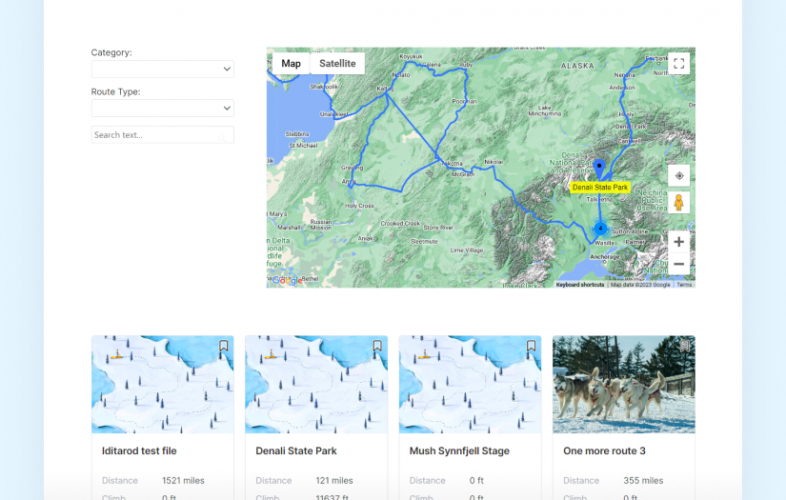Zoom in on the map
Image resolution: width=786 pixels, height=500 pixels.
(x=679, y=242)
